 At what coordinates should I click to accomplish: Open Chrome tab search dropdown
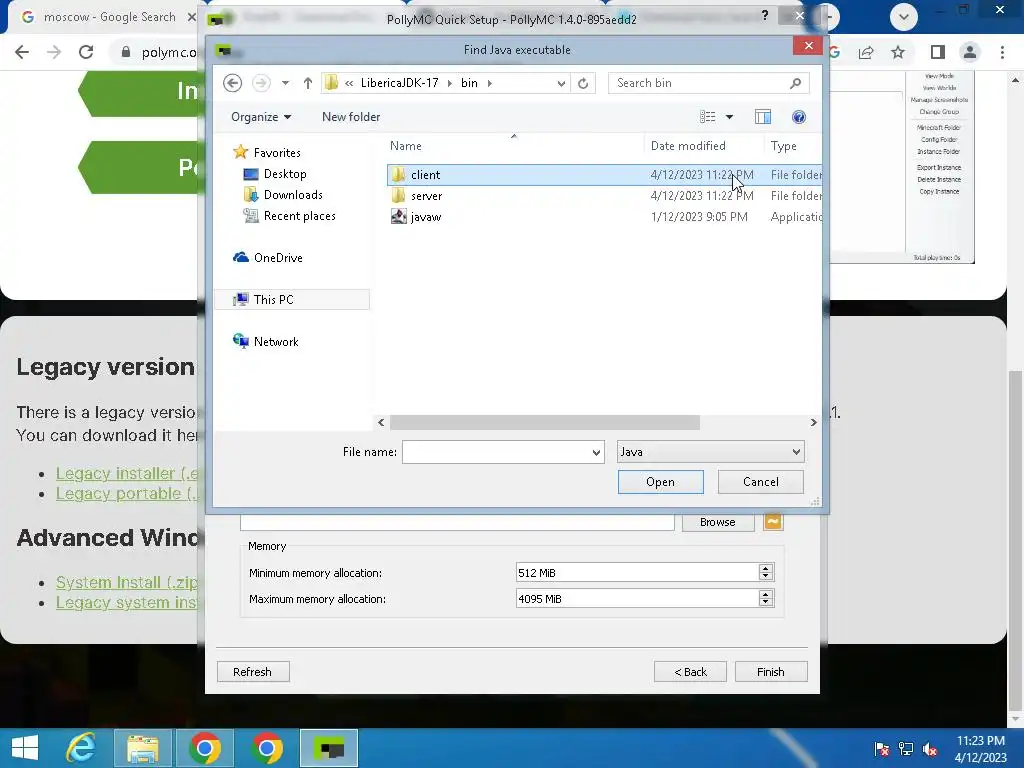tap(904, 17)
